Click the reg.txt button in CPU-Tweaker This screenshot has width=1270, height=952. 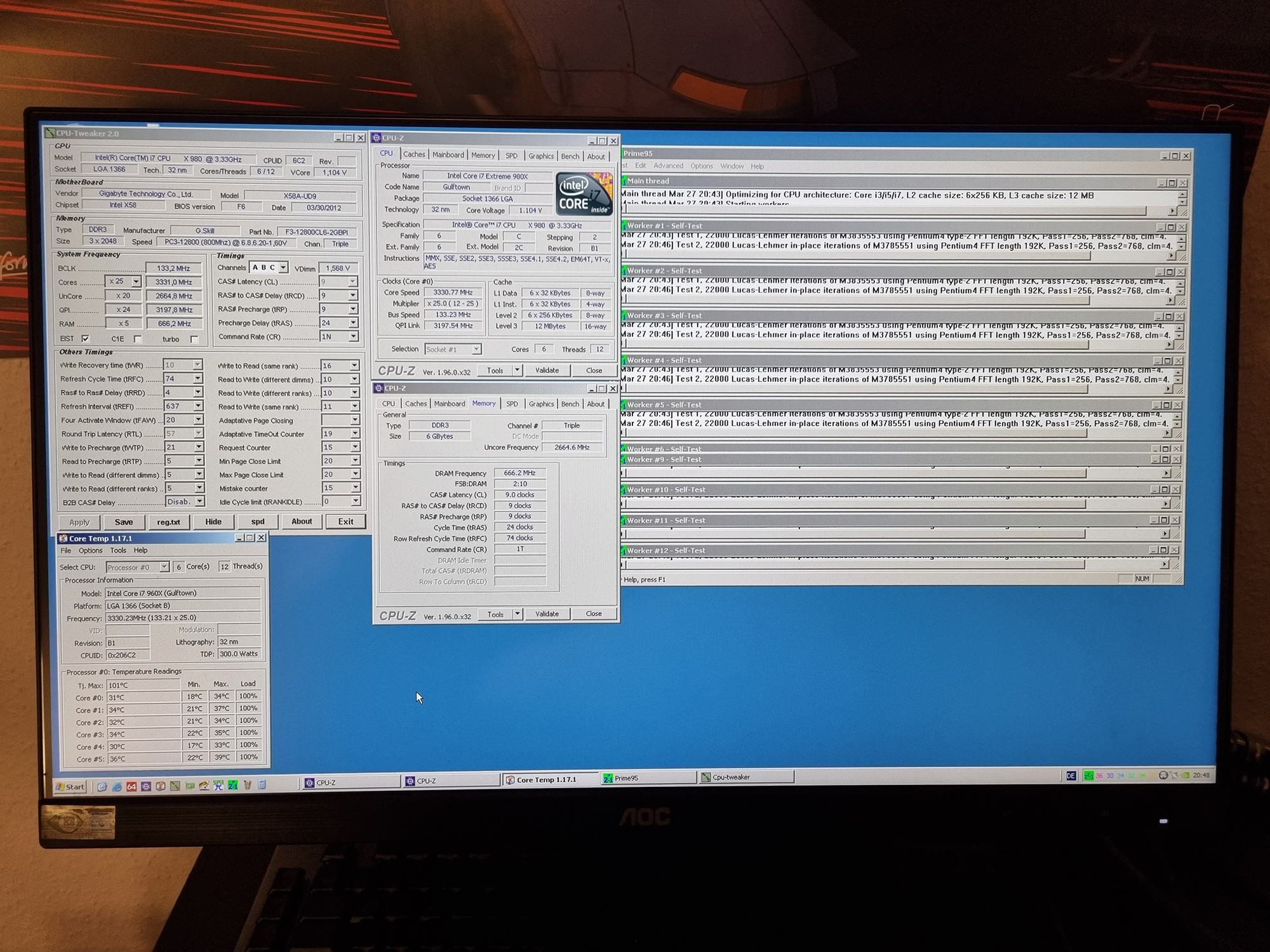coord(168,522)
